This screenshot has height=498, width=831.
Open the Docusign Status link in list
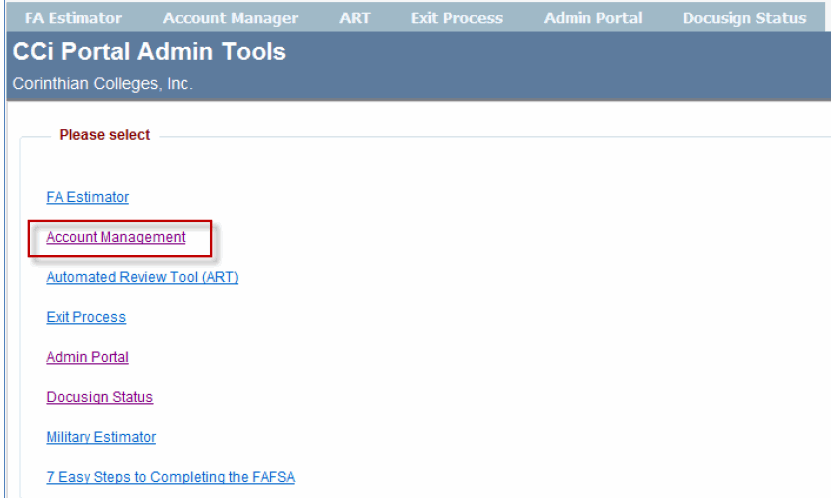[x=99, y=397]
